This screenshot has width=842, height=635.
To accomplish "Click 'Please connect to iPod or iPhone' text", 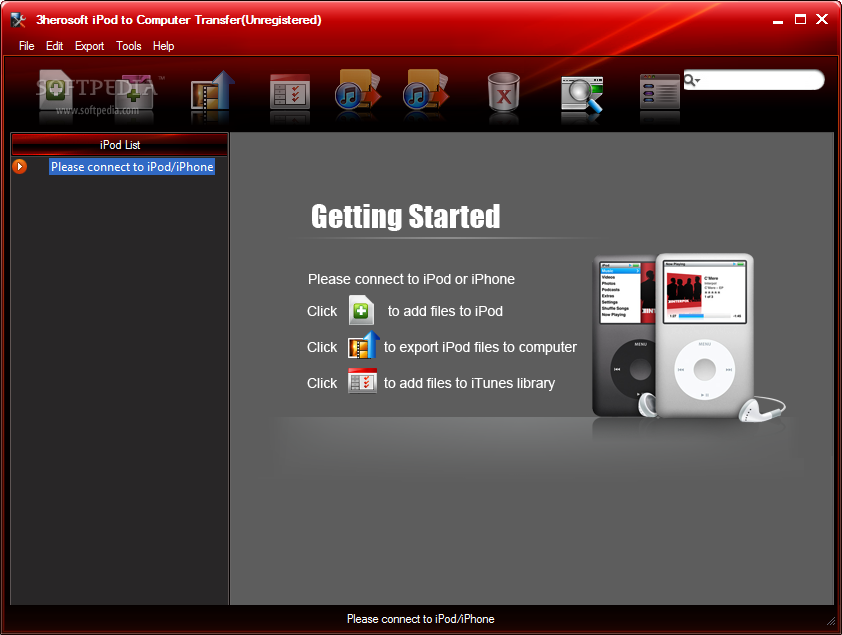I will [x=411, y=279].
